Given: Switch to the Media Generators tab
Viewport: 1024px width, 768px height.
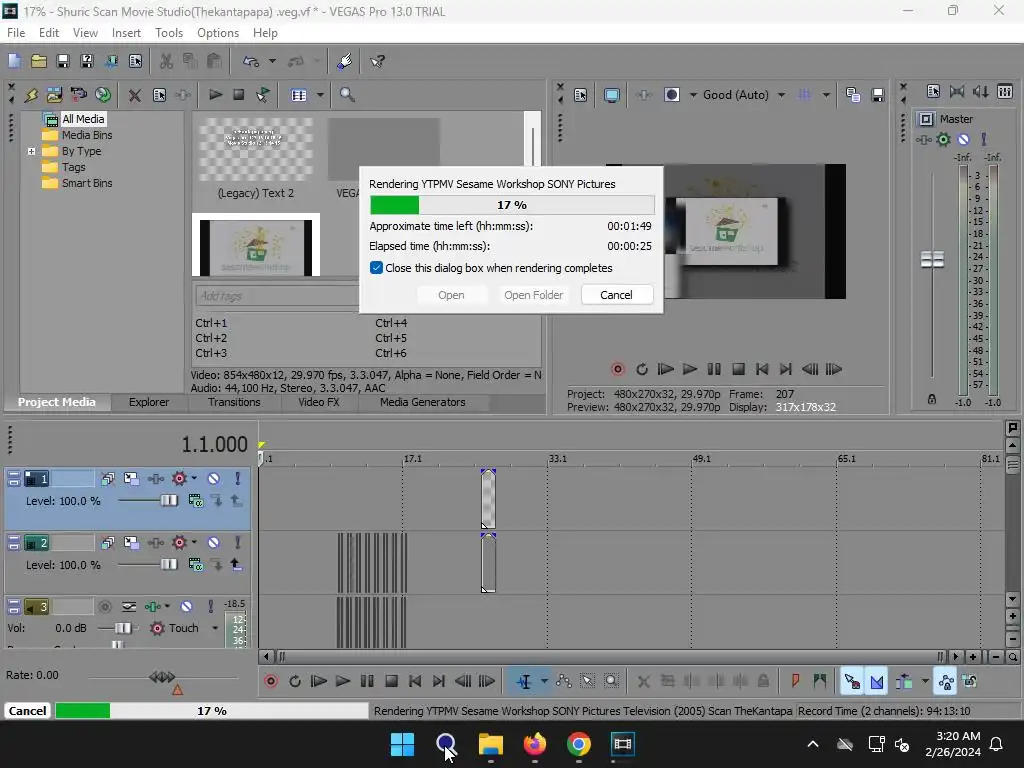Looking at the screenshot, I should [423, 402].
